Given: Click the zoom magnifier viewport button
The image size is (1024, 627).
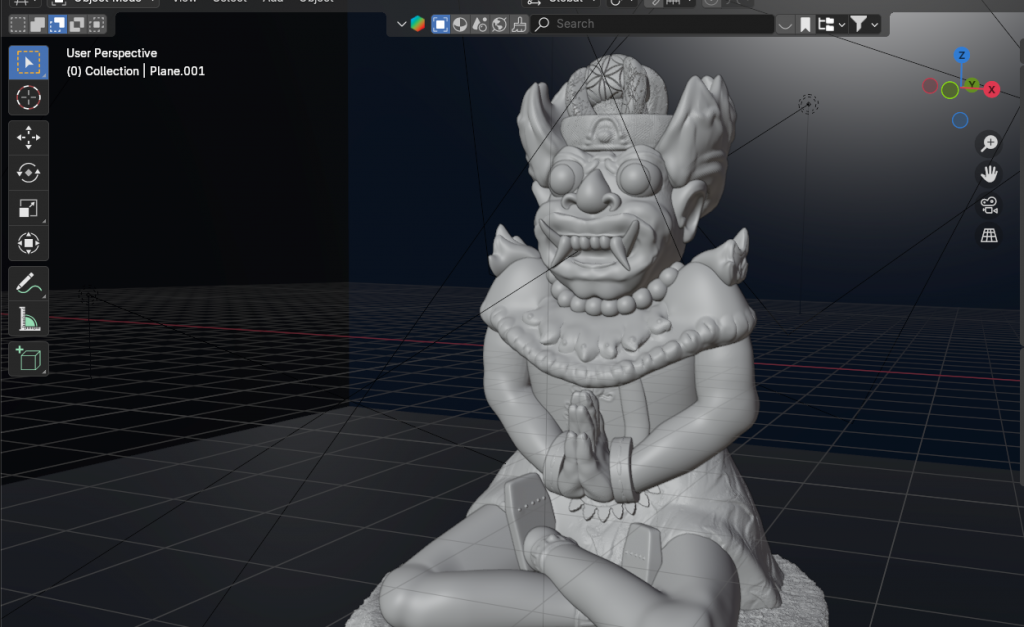Looking at the screenshot, I should click(x=989, y=143).
